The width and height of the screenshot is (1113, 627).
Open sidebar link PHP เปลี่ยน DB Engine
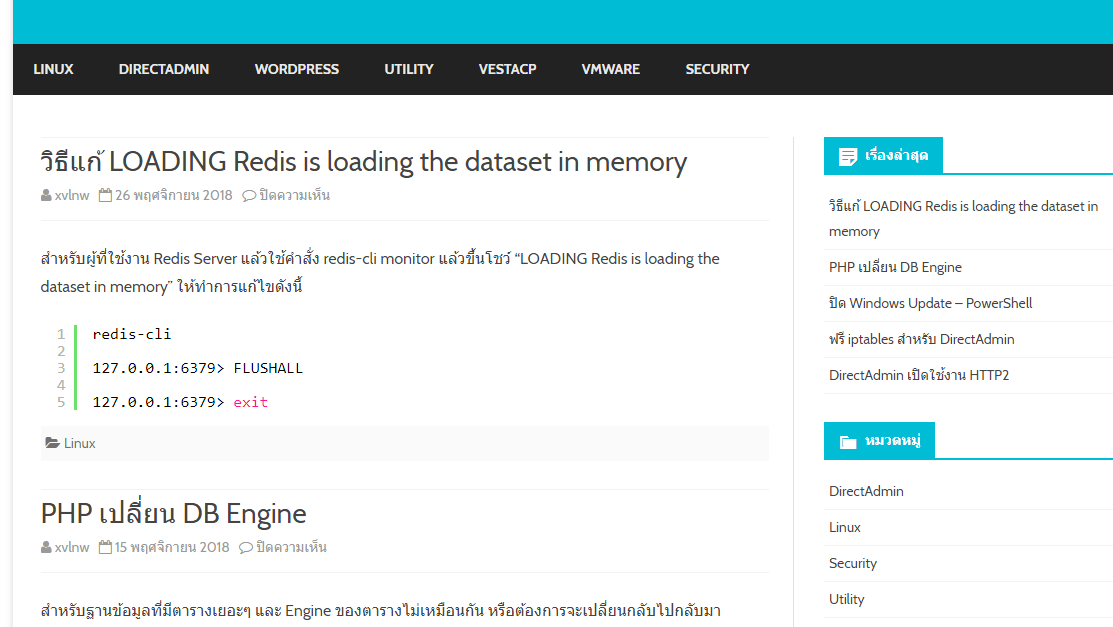[x=895, y=268]
